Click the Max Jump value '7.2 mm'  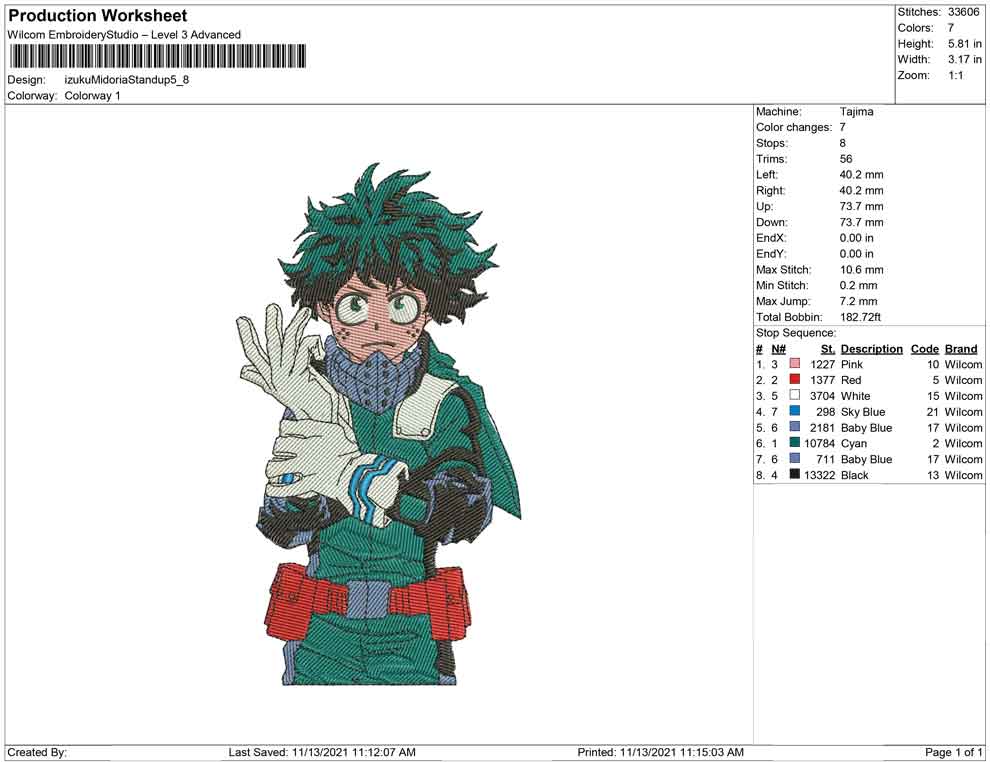tap(859, 301)
